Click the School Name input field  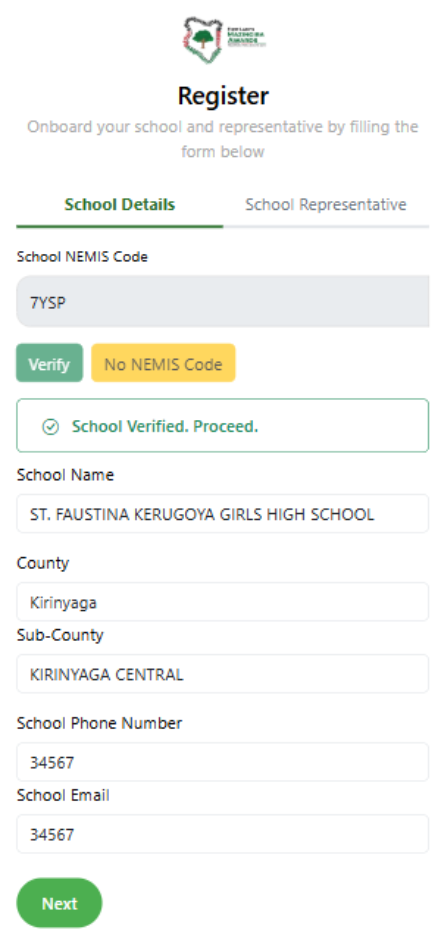point(223,513)
